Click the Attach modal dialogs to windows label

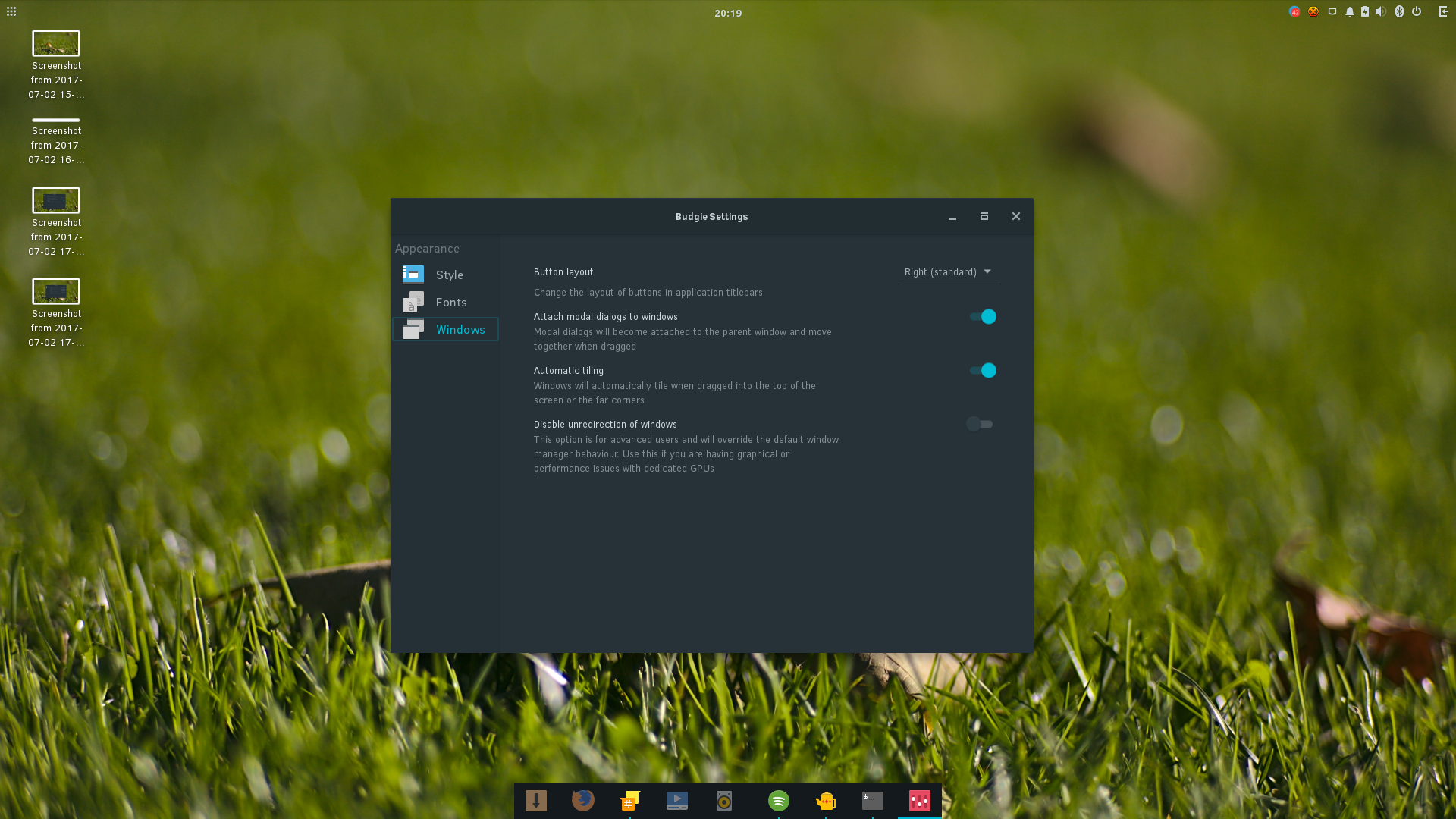[605, 316]
